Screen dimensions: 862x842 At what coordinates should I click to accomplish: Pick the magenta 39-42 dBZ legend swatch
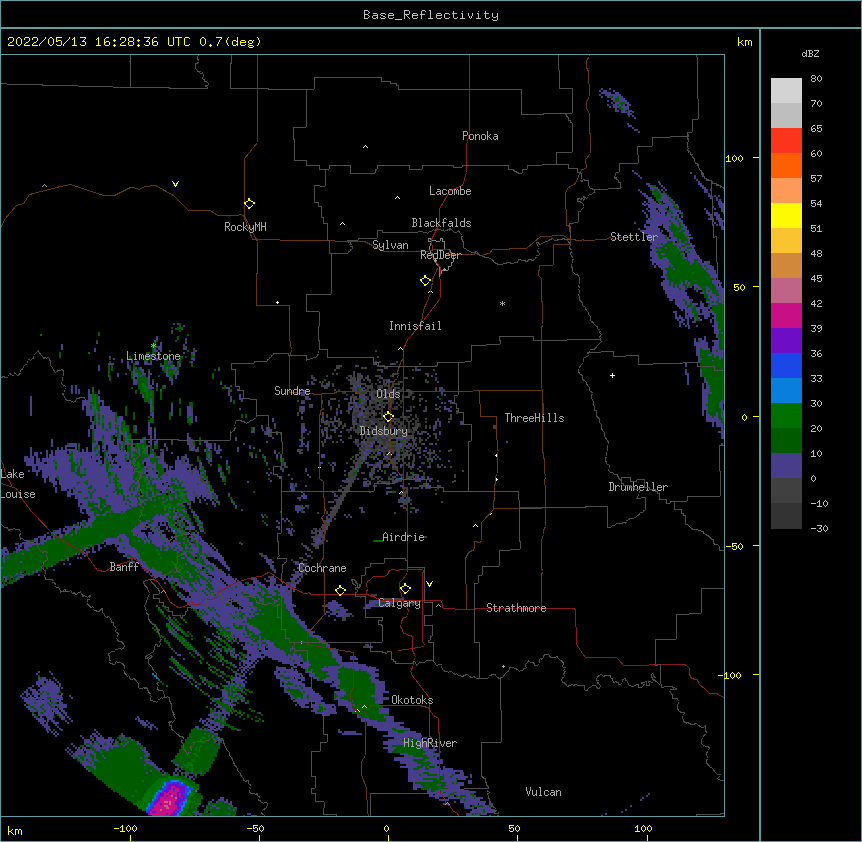point(786,315)
